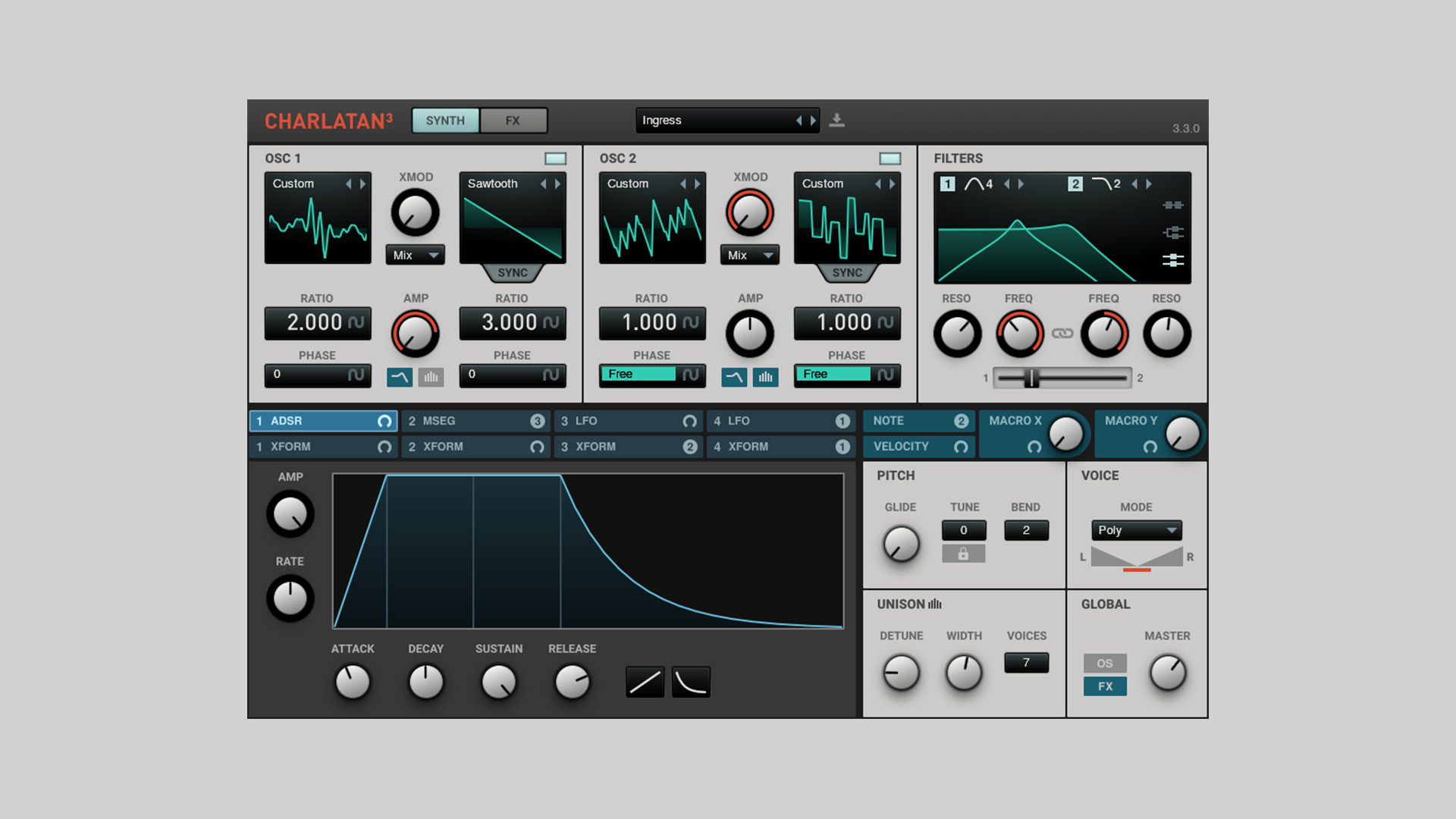The width and height of the screenshot is (1456, 819).
Task: Click the ADSR modulation headphone icon
Action: click(x=384, y=421)
